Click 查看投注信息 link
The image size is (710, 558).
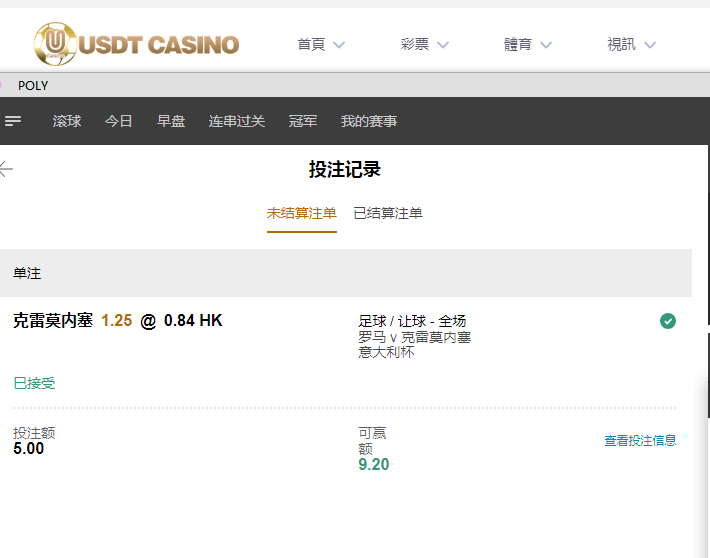click(640, 440)
